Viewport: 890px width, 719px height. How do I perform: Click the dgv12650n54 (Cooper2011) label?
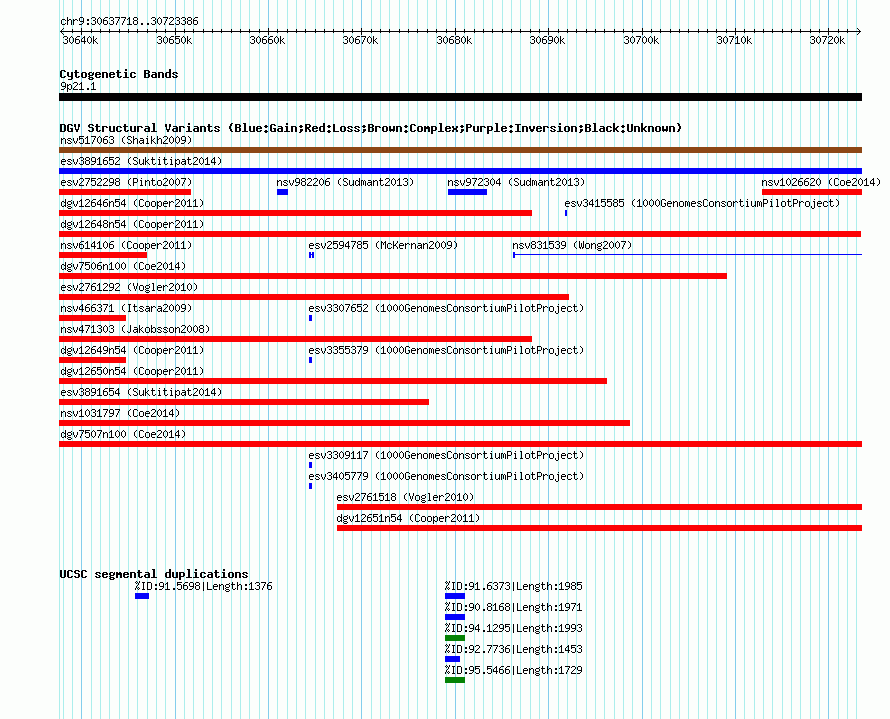[x=132, y=371]
